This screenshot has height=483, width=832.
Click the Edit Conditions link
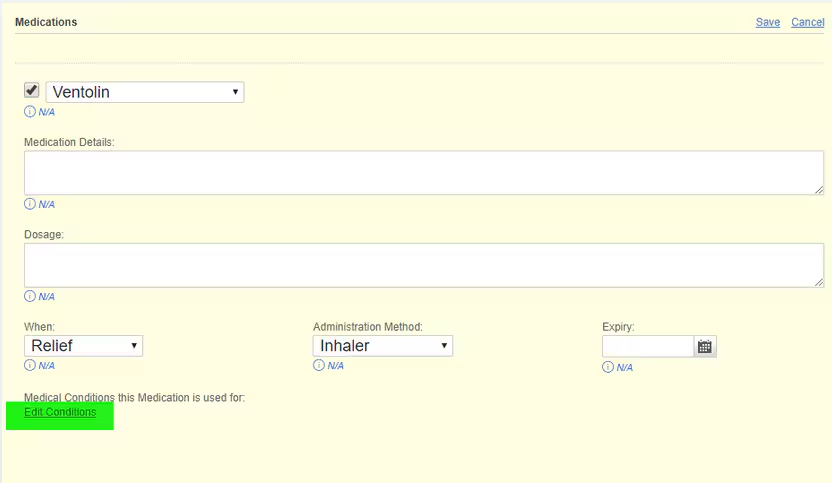[60, 412]
